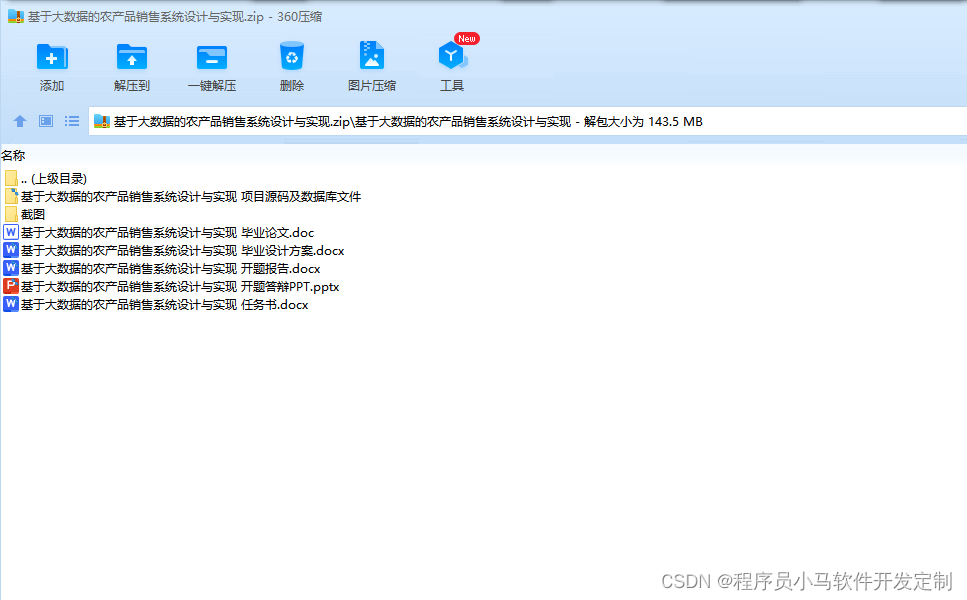The image size is (967, 600).
Task: Click the 删除 (Delete) recycle icon
Action: (x=292, y=56)
